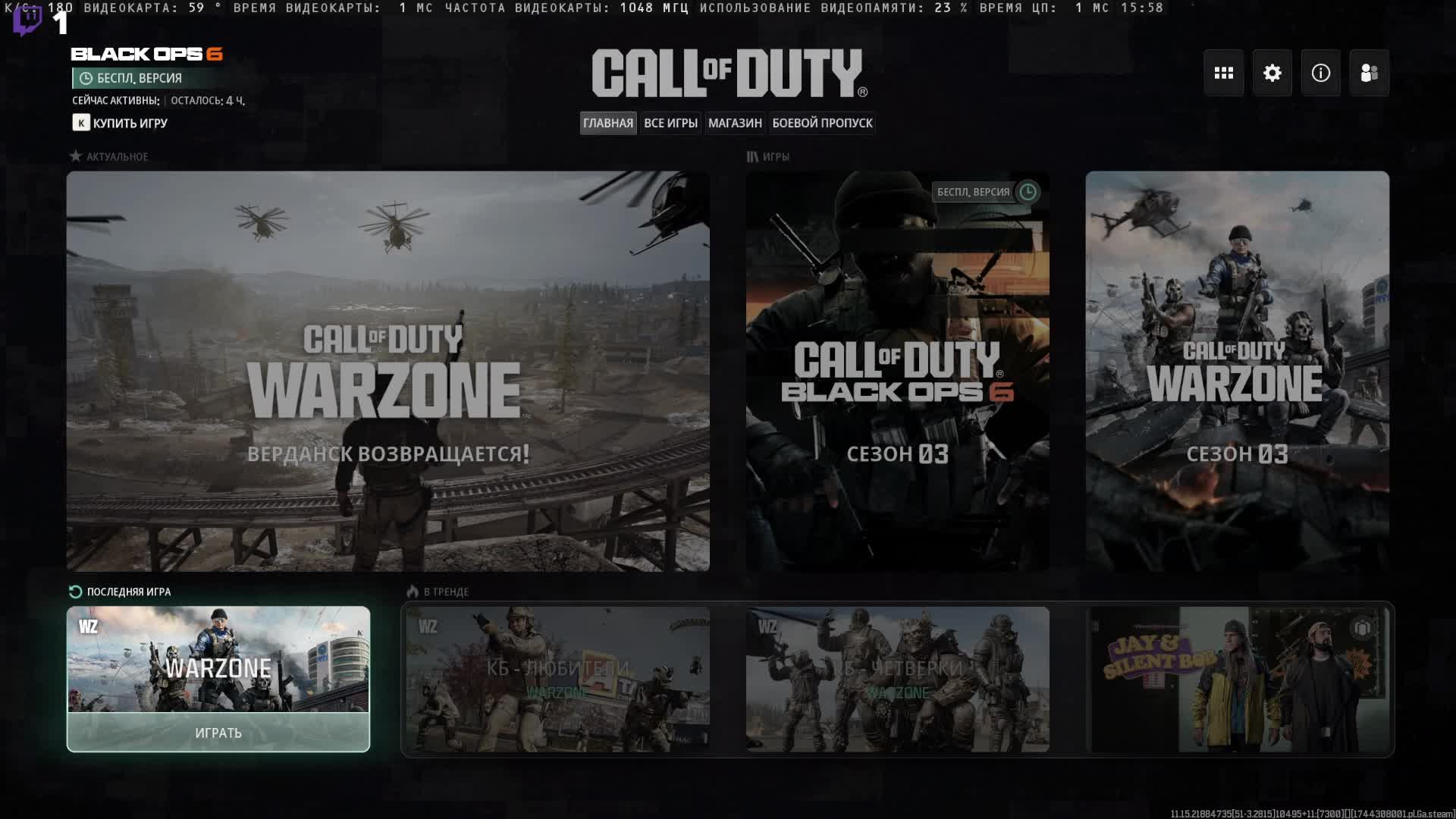Click the Twitch logo icon

pos(27,20)
